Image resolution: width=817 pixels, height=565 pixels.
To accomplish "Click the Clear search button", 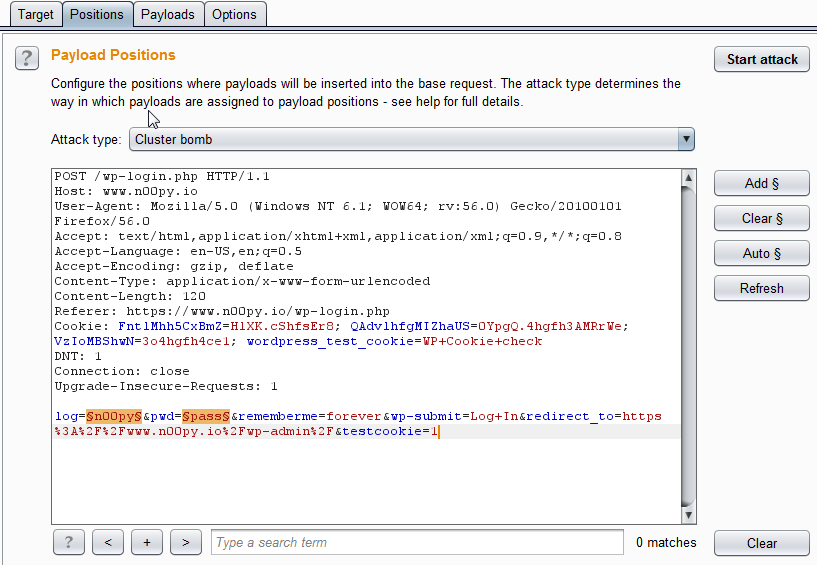I will click(762, 543).
